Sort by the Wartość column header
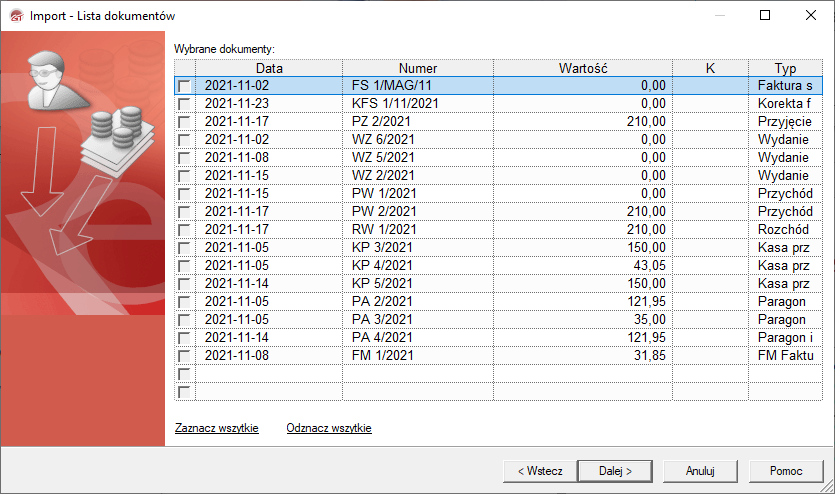The height and width of the screenshot is (494, 835). tap(583, 68)
